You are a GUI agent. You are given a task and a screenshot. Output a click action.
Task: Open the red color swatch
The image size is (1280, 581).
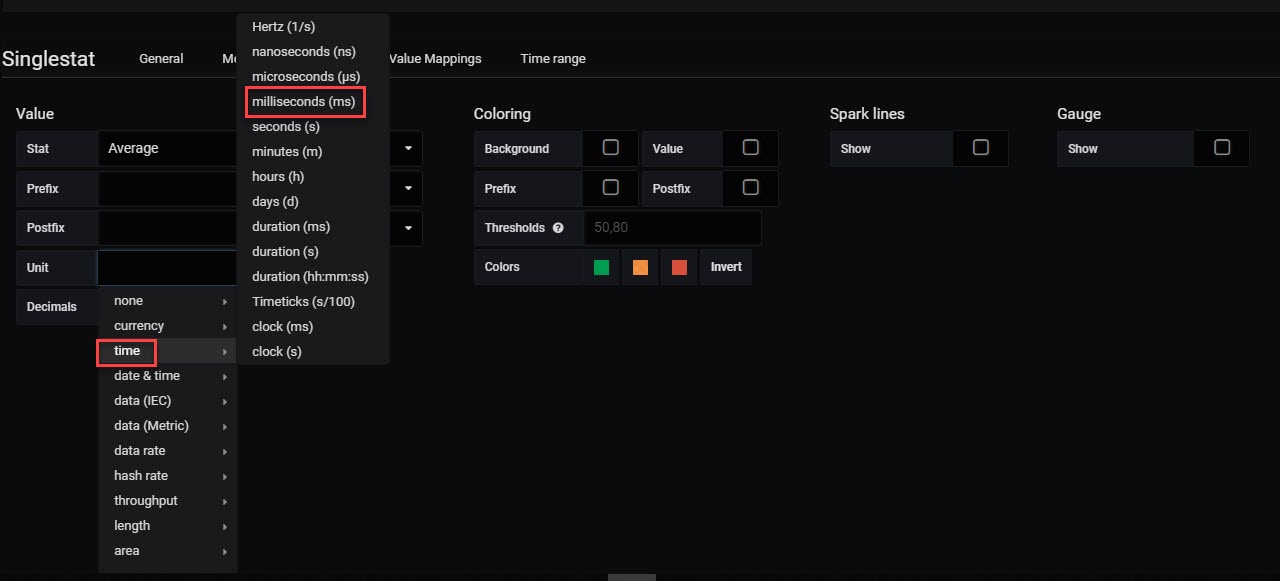click(x=679, y=267)
